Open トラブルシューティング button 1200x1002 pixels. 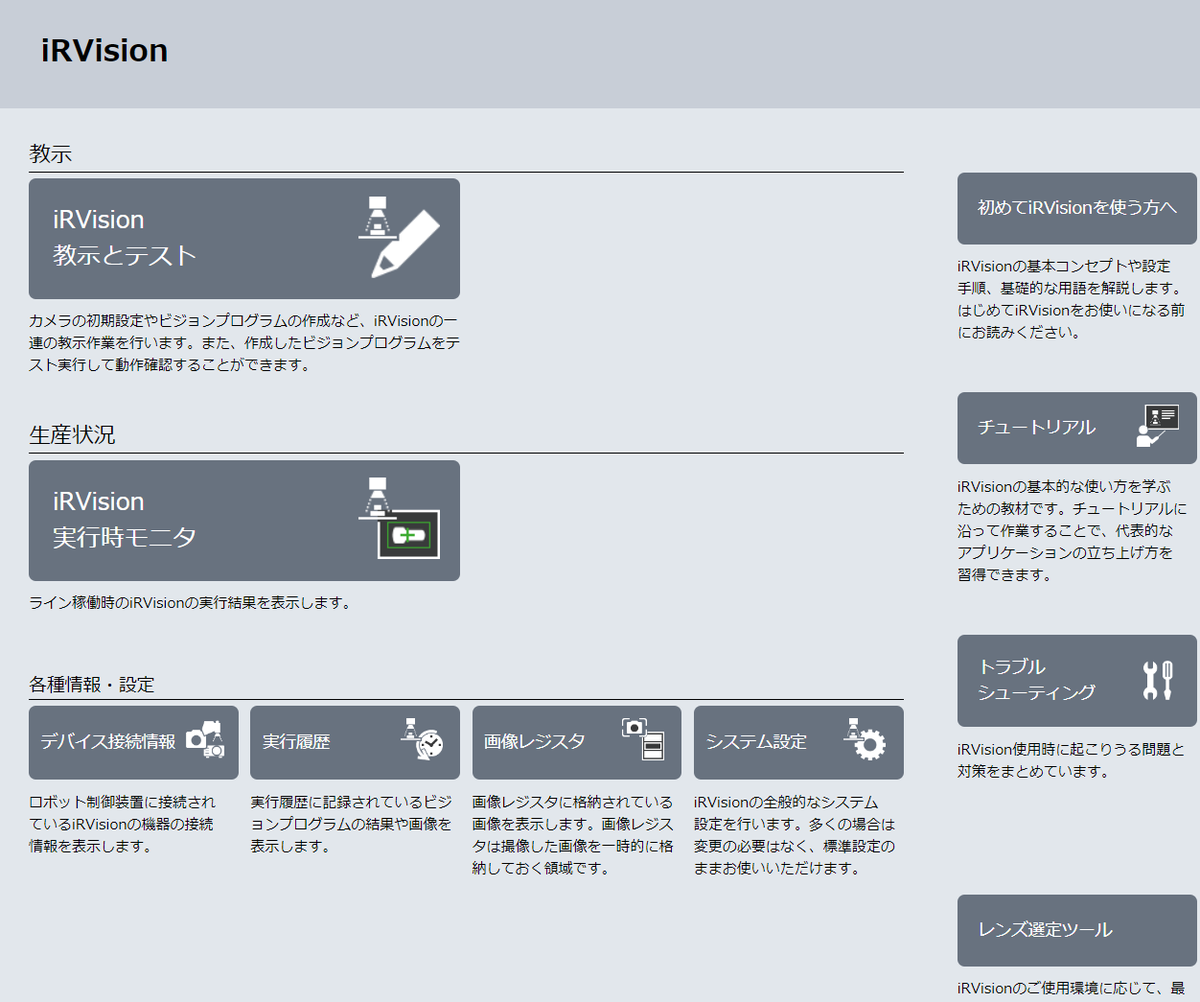(1077, 681)
